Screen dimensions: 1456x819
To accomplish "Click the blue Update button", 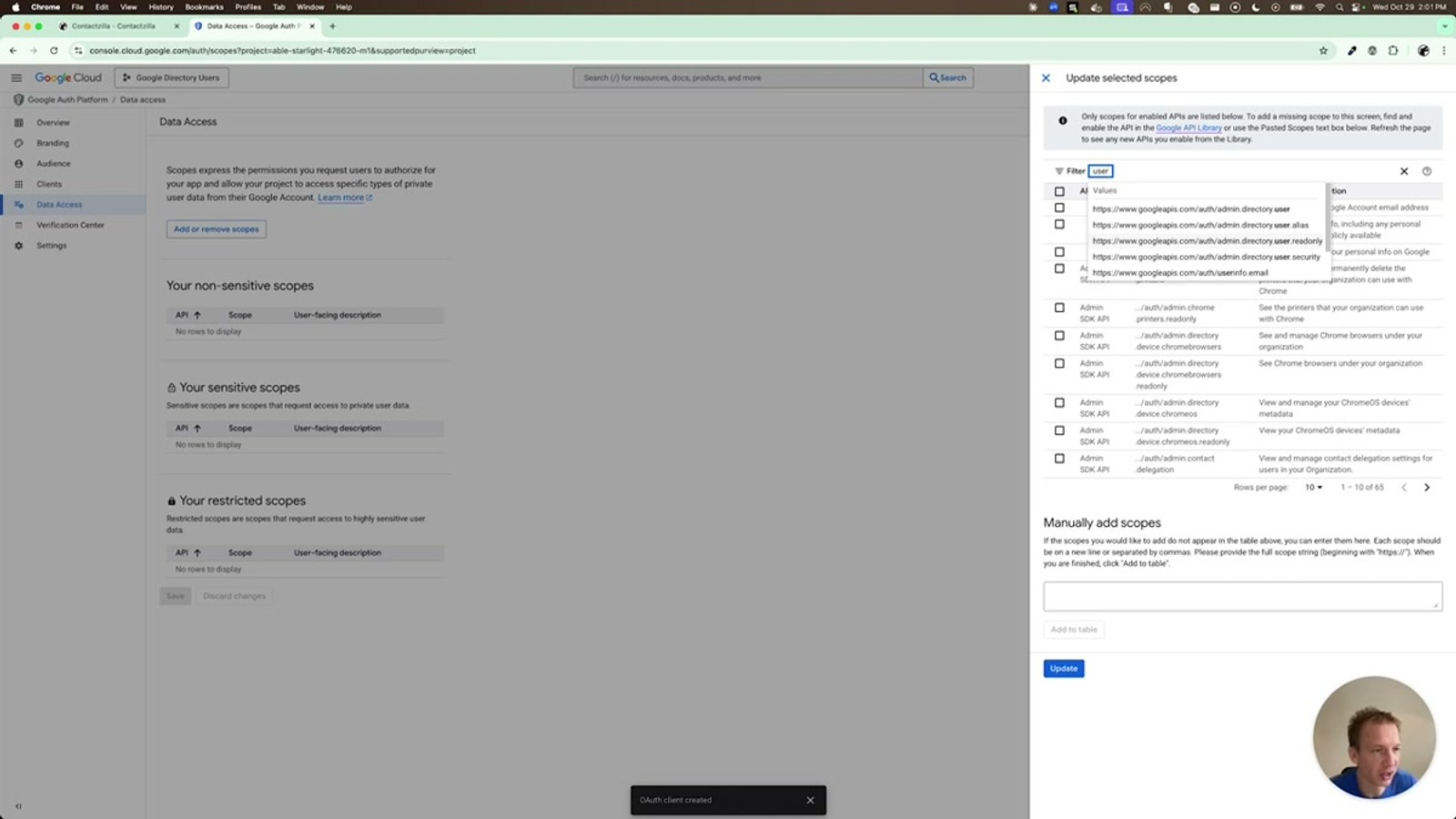I will click(x=1064, y=669).
